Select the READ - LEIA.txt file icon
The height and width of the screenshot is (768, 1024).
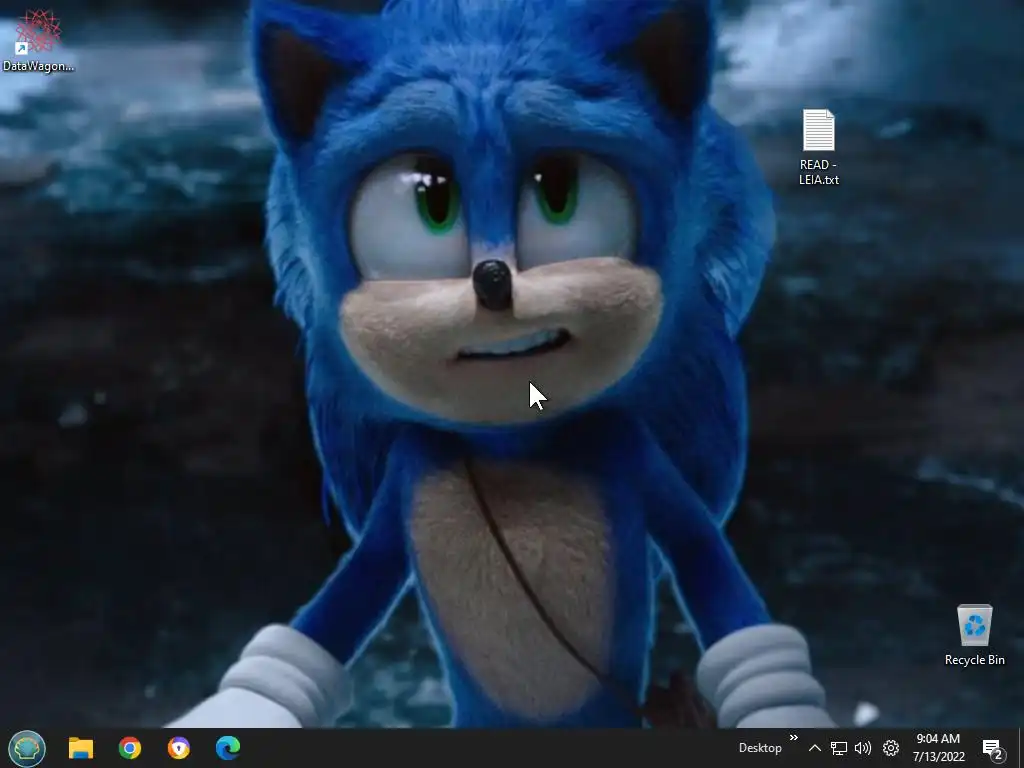[818, 146]
